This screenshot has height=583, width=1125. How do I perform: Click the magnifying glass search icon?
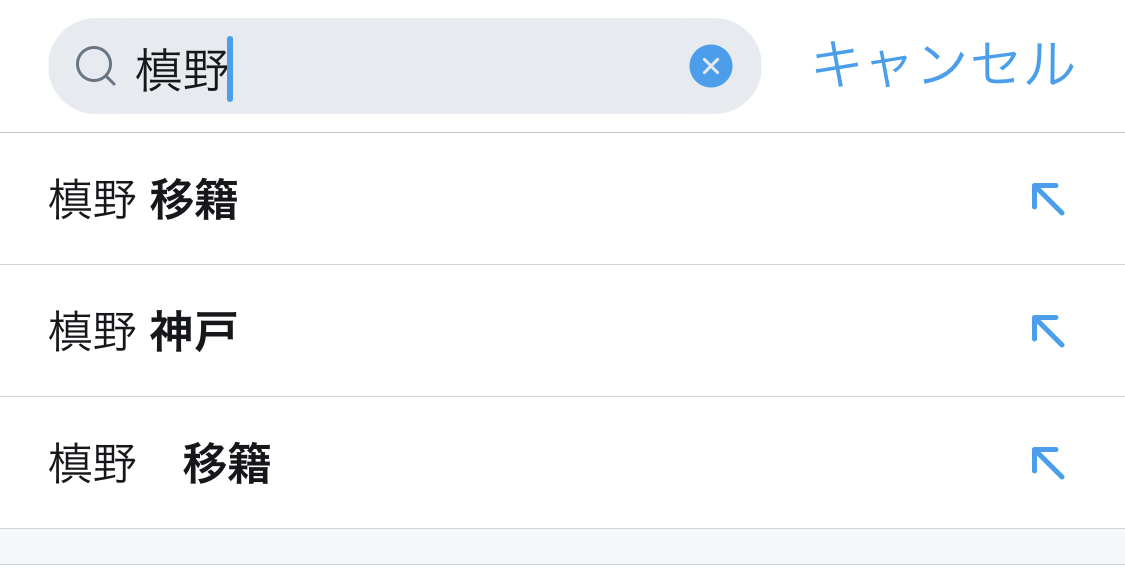pos(95,66)
